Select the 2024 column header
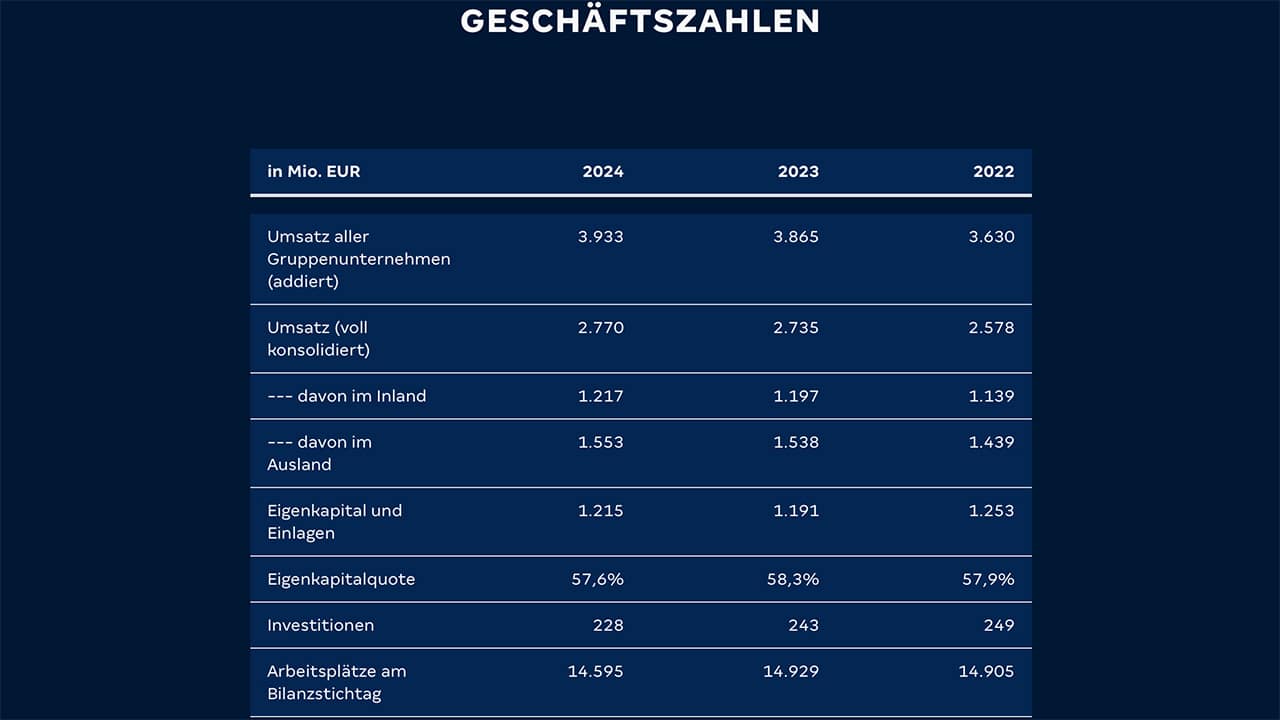 pyautogui.click(x=603, y=171)
